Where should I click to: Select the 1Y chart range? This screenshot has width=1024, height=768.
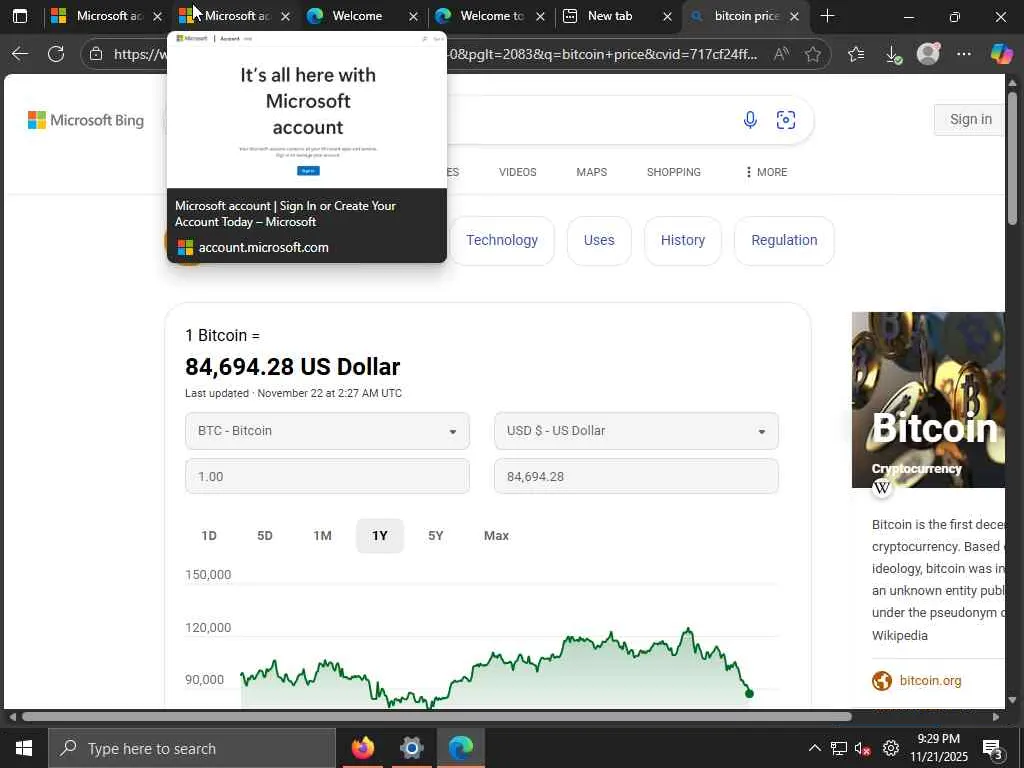click(x=379, y=536)
